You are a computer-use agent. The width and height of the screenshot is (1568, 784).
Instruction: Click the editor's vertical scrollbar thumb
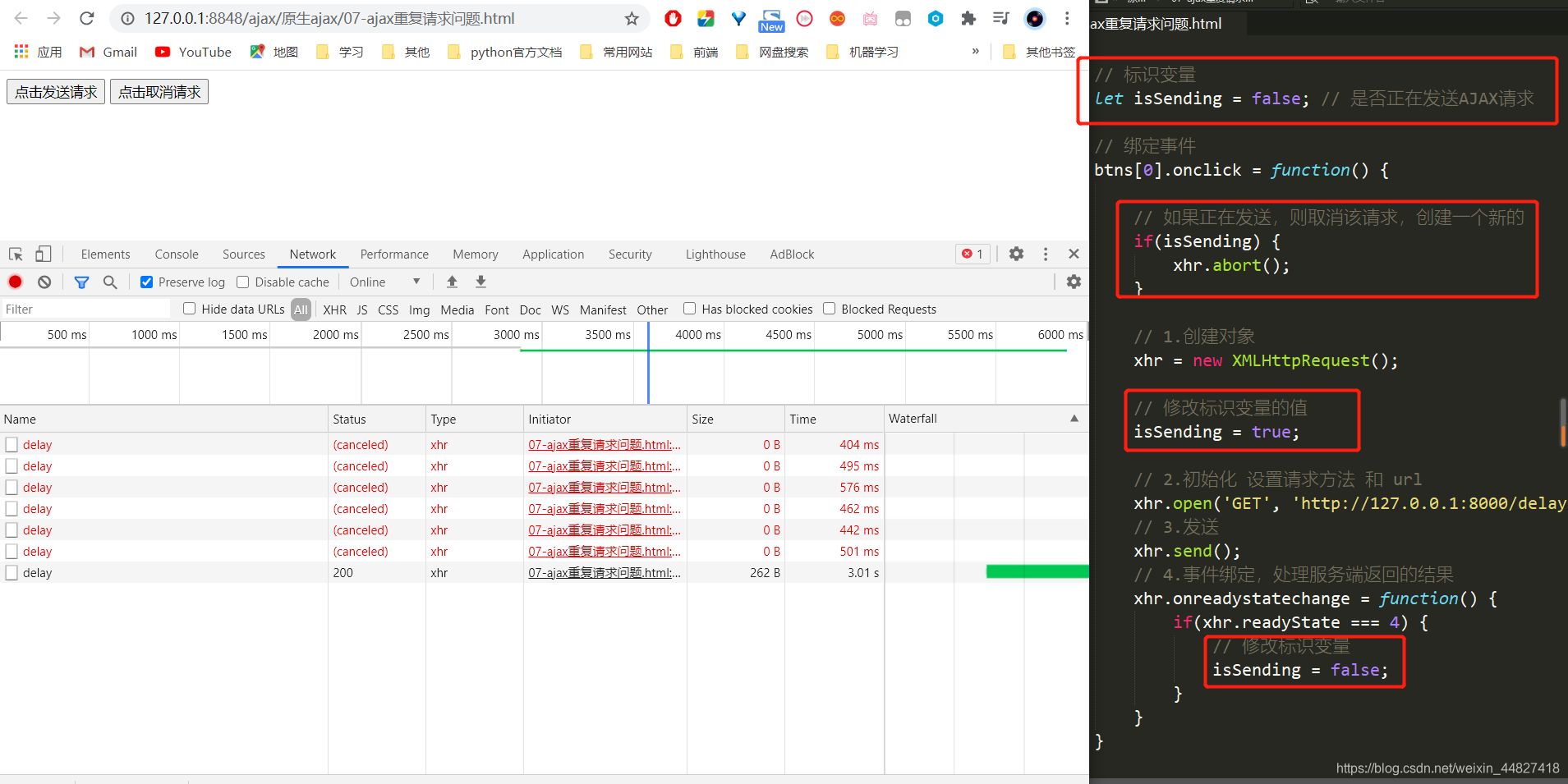[1563, 423]
